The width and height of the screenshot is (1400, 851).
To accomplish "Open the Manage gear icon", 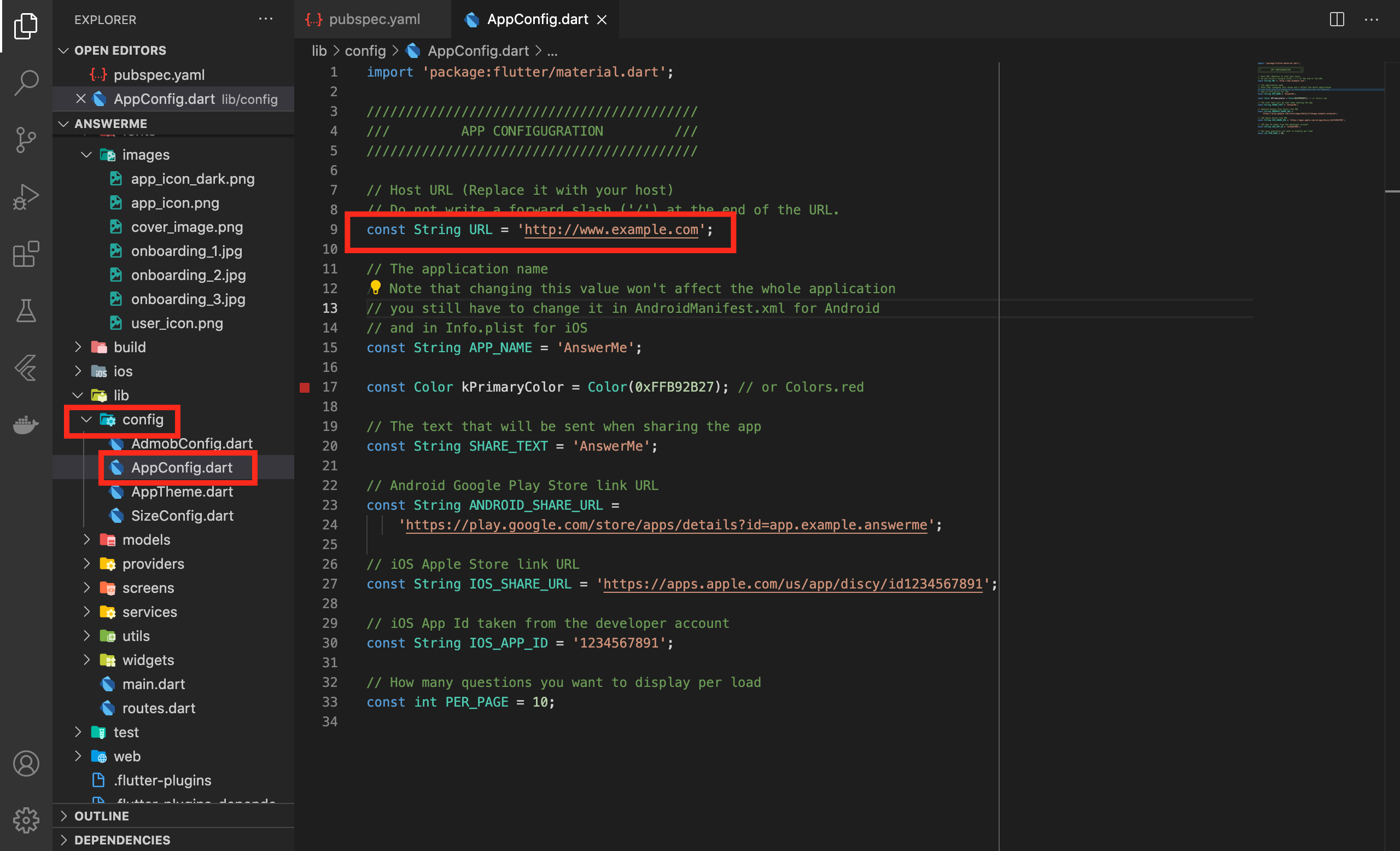I will coord(26,820).
